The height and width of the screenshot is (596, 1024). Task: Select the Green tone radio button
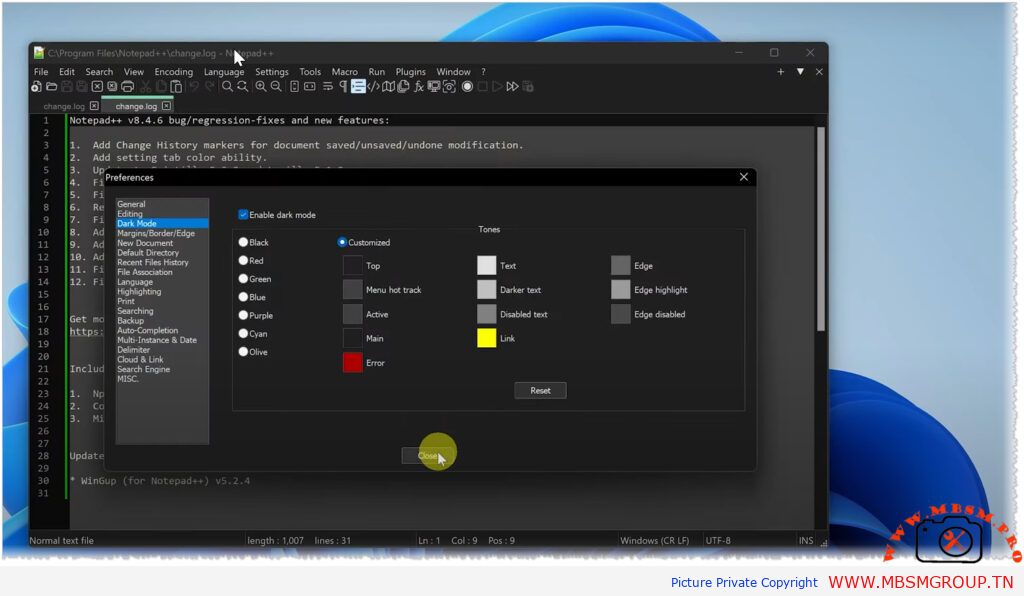[x=243, y=279]
